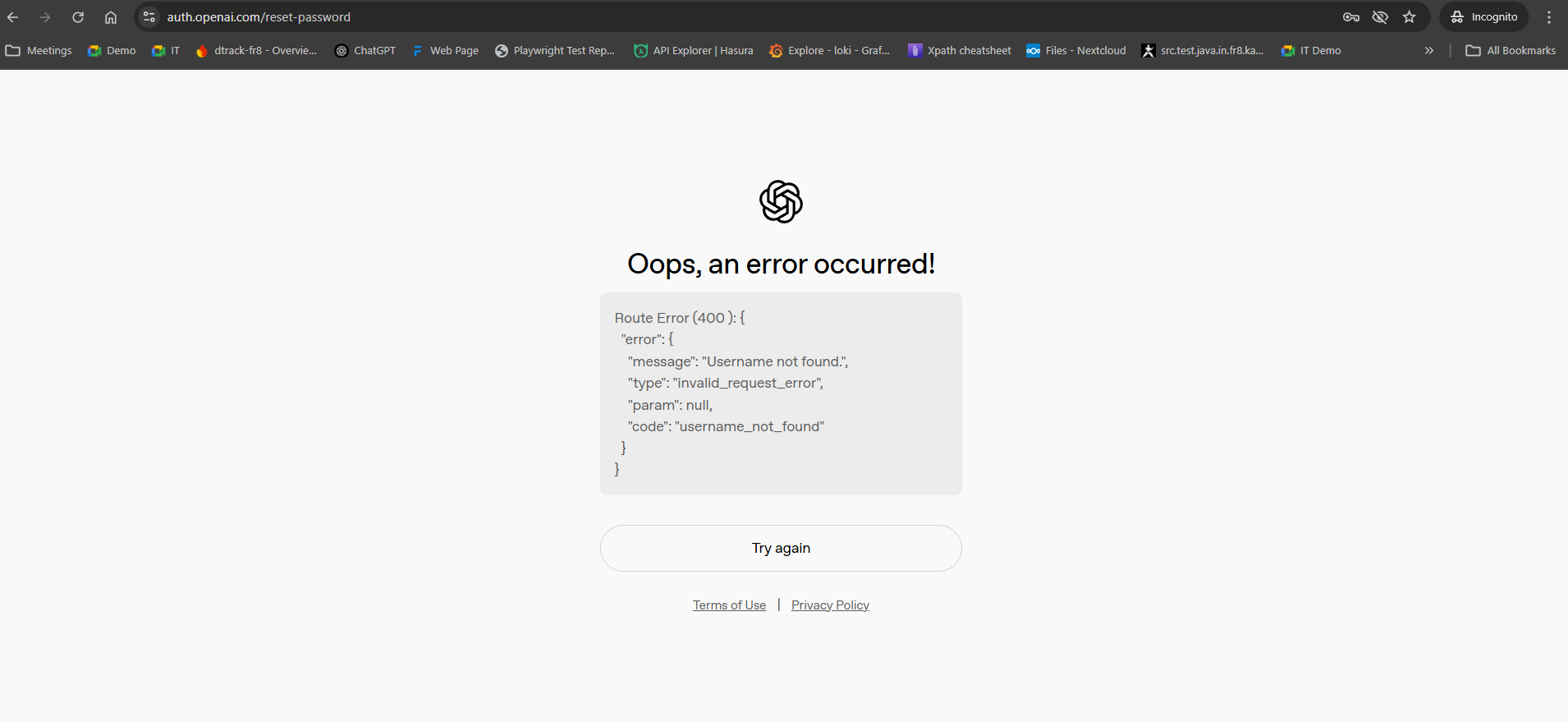Click the browser Back arrow
1568x722 pixels.
[13, 17]
